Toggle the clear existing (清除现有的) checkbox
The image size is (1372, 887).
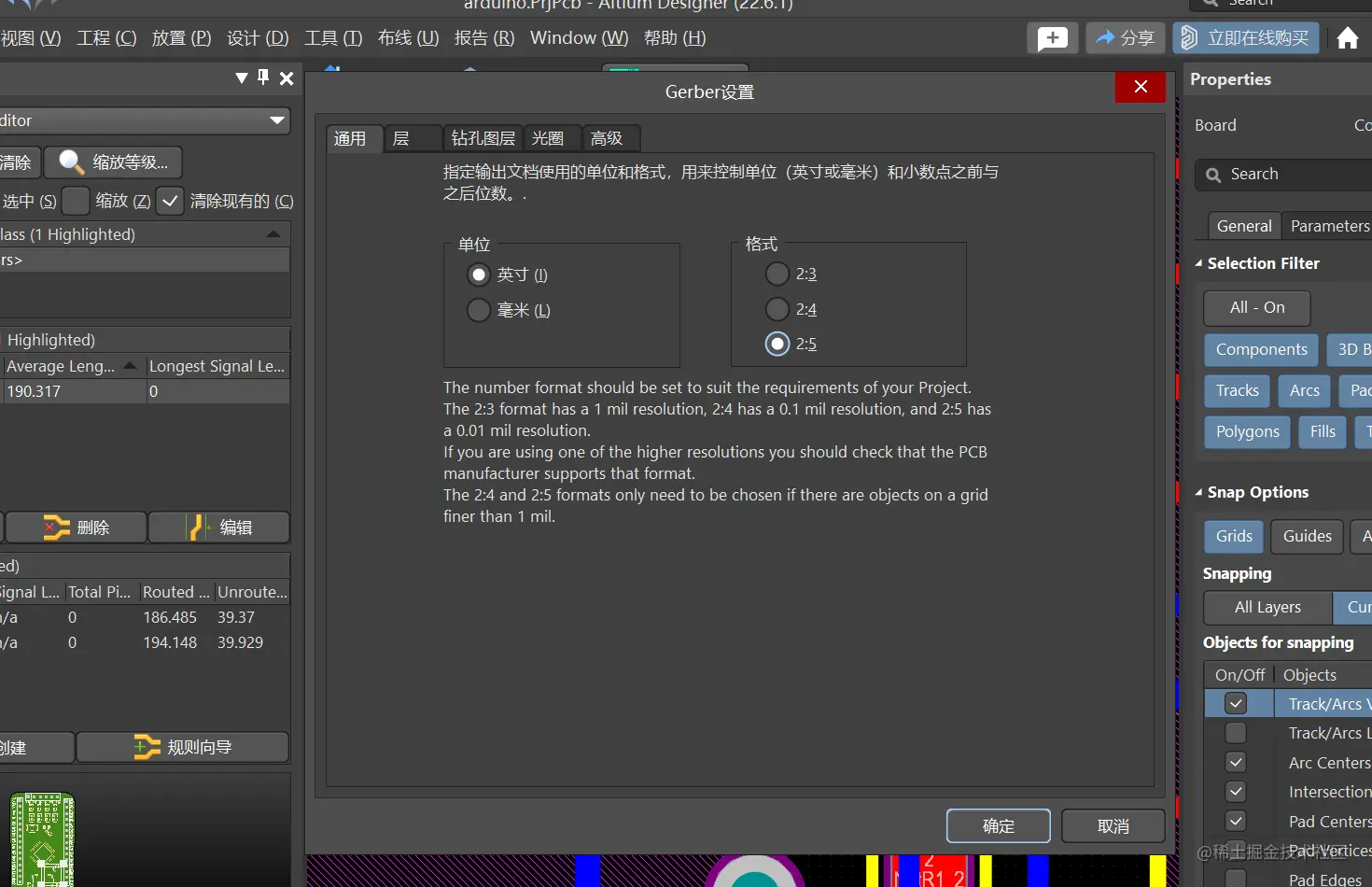coord(169,201)
